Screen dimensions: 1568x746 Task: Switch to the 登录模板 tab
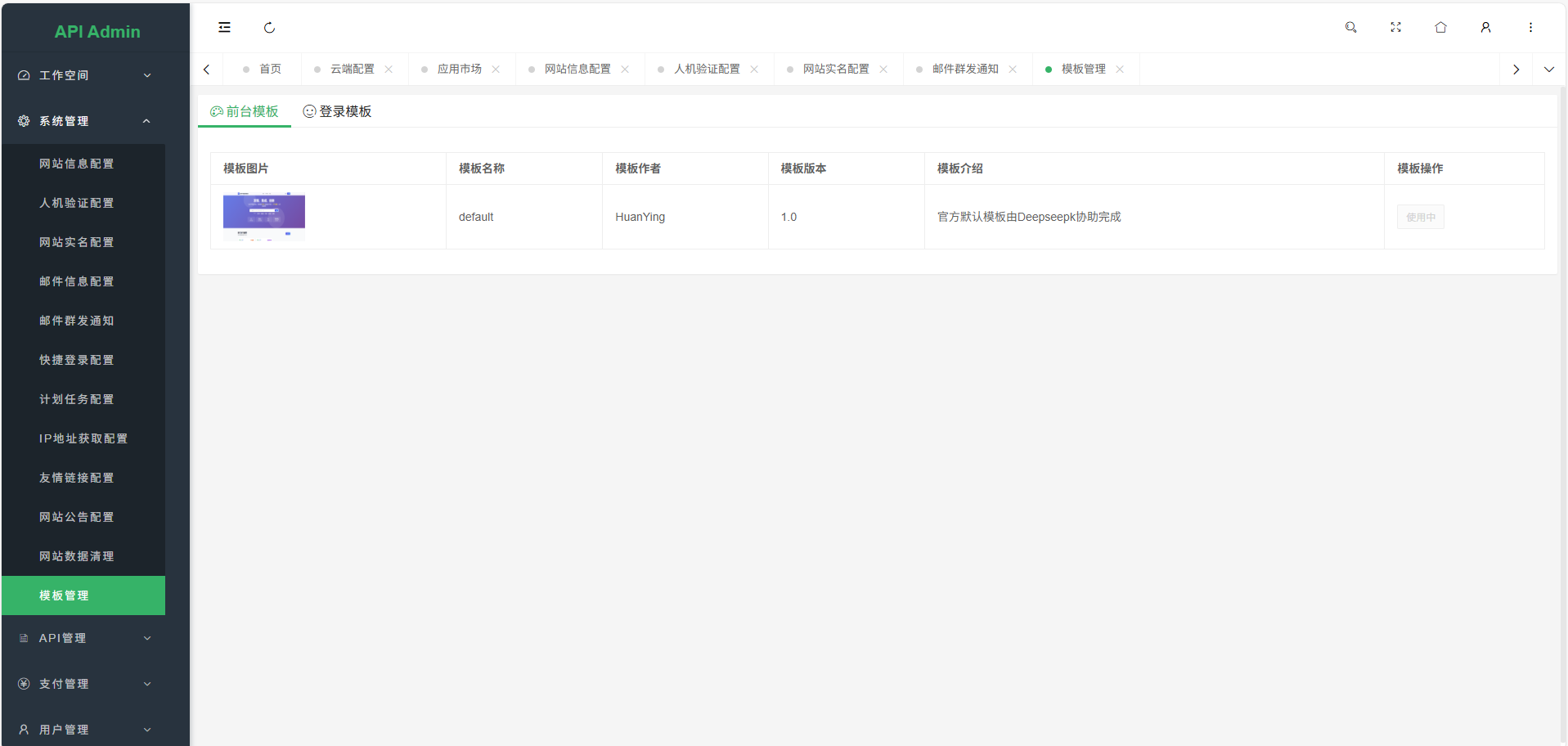pyautogui.click(x=337, y=111)
